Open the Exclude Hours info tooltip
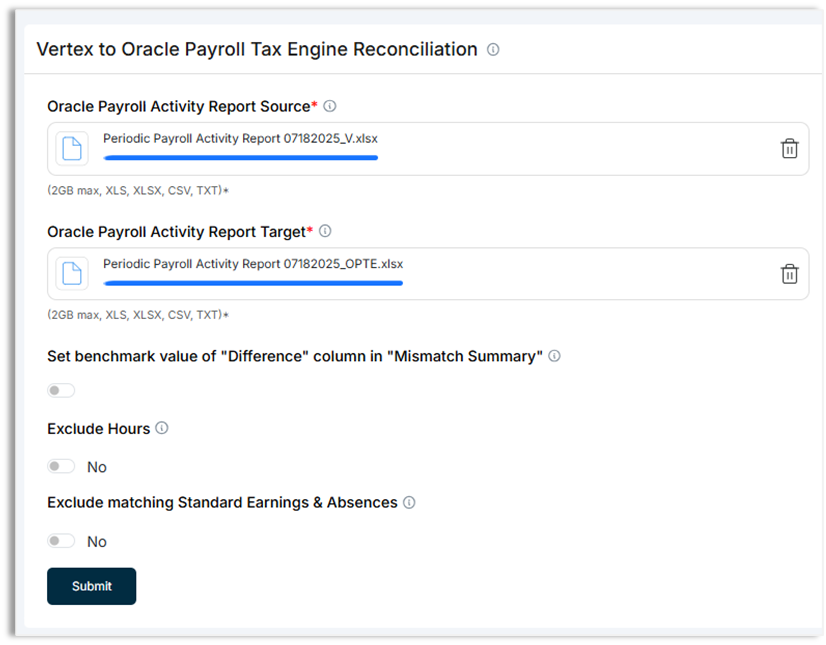Screen dimensions: 826x645 point(162,428)
